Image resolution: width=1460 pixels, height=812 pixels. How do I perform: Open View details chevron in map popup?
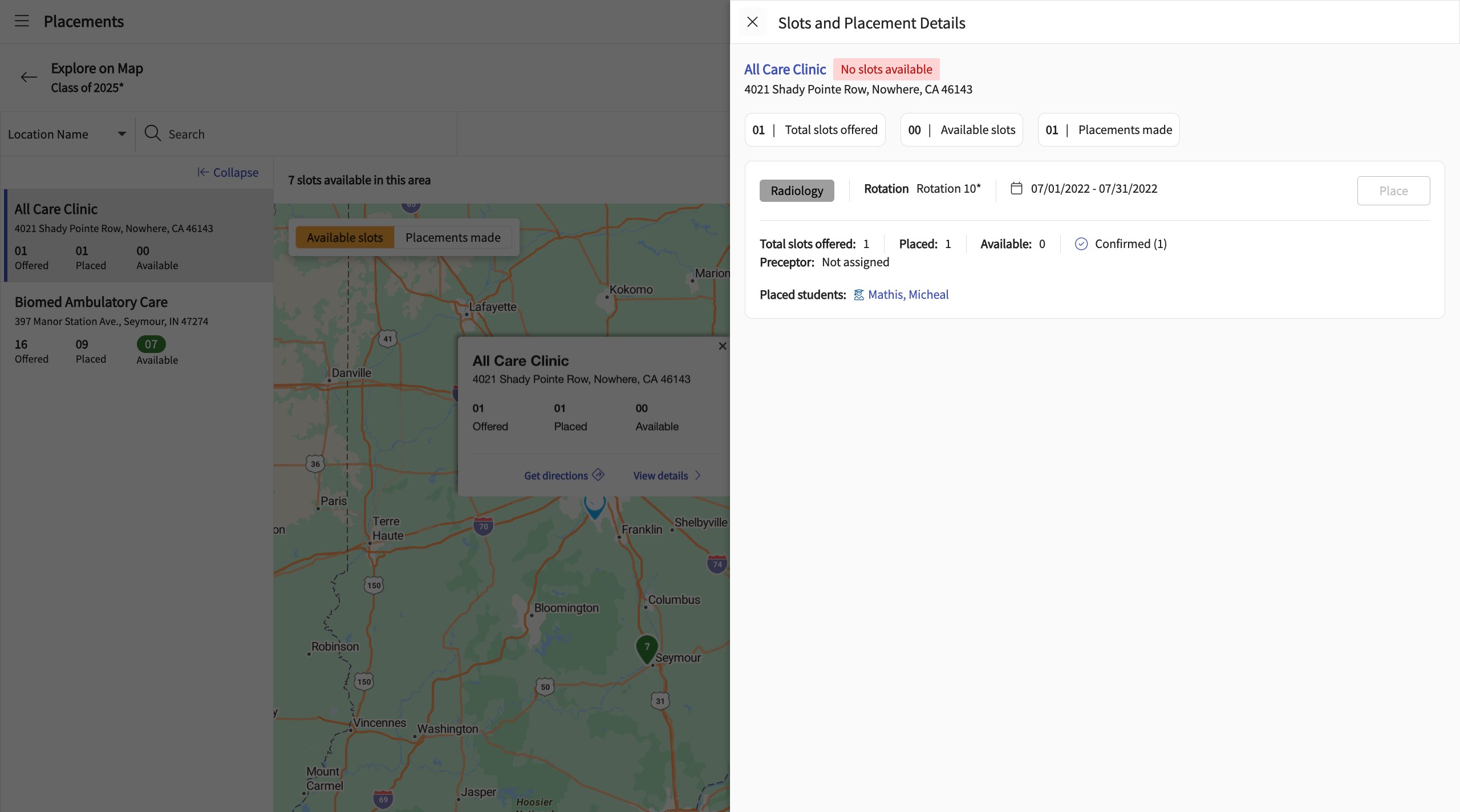(x=698, y=476)
